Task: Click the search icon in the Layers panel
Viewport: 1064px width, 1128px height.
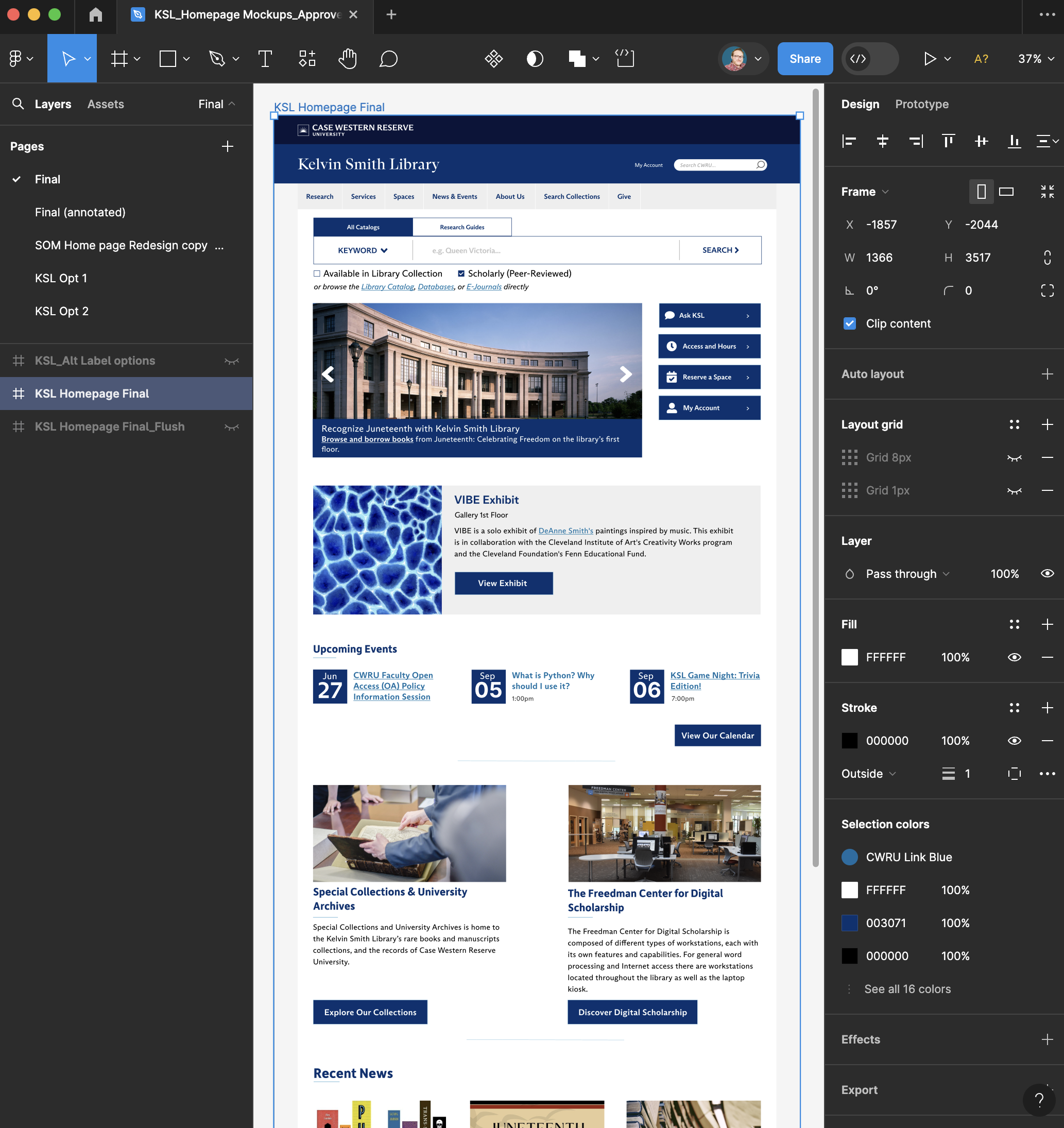Action: (18, 104)
